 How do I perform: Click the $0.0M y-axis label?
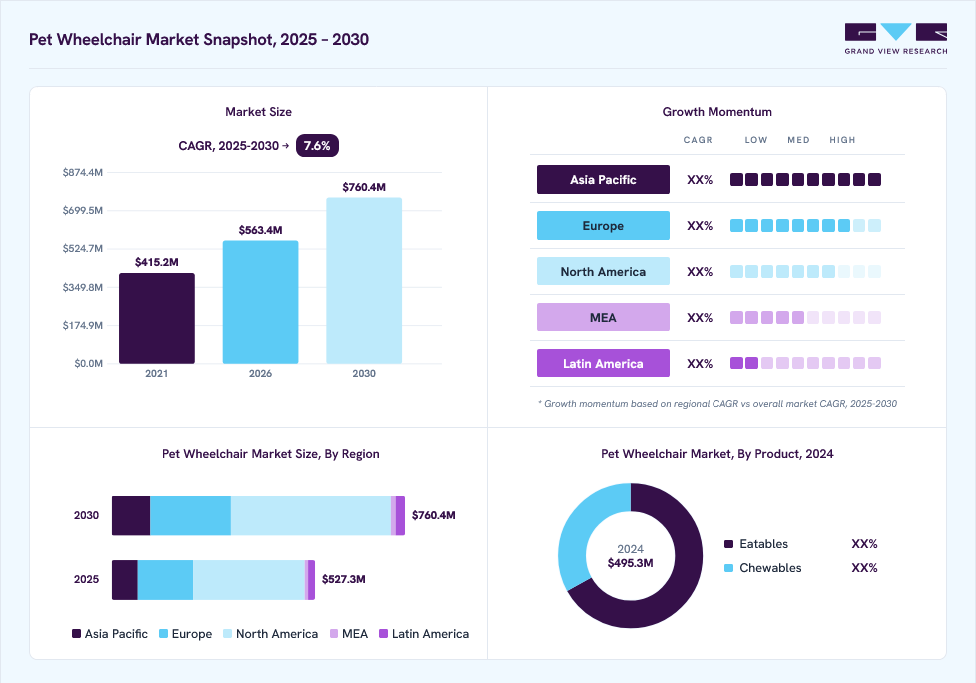coord(88,363)
